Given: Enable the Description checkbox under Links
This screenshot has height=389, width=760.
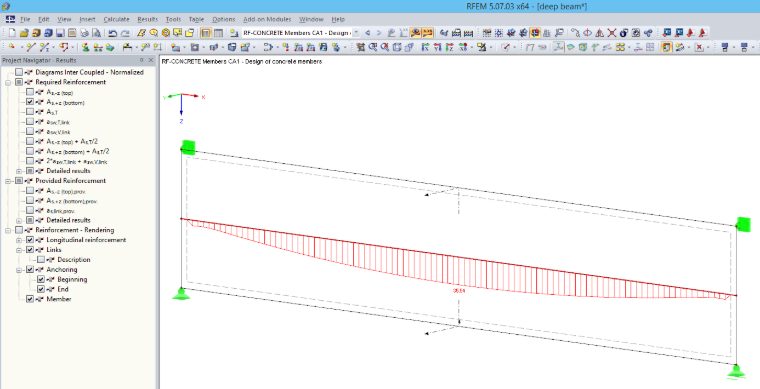Looking at the screenshot, I should 41,260.
